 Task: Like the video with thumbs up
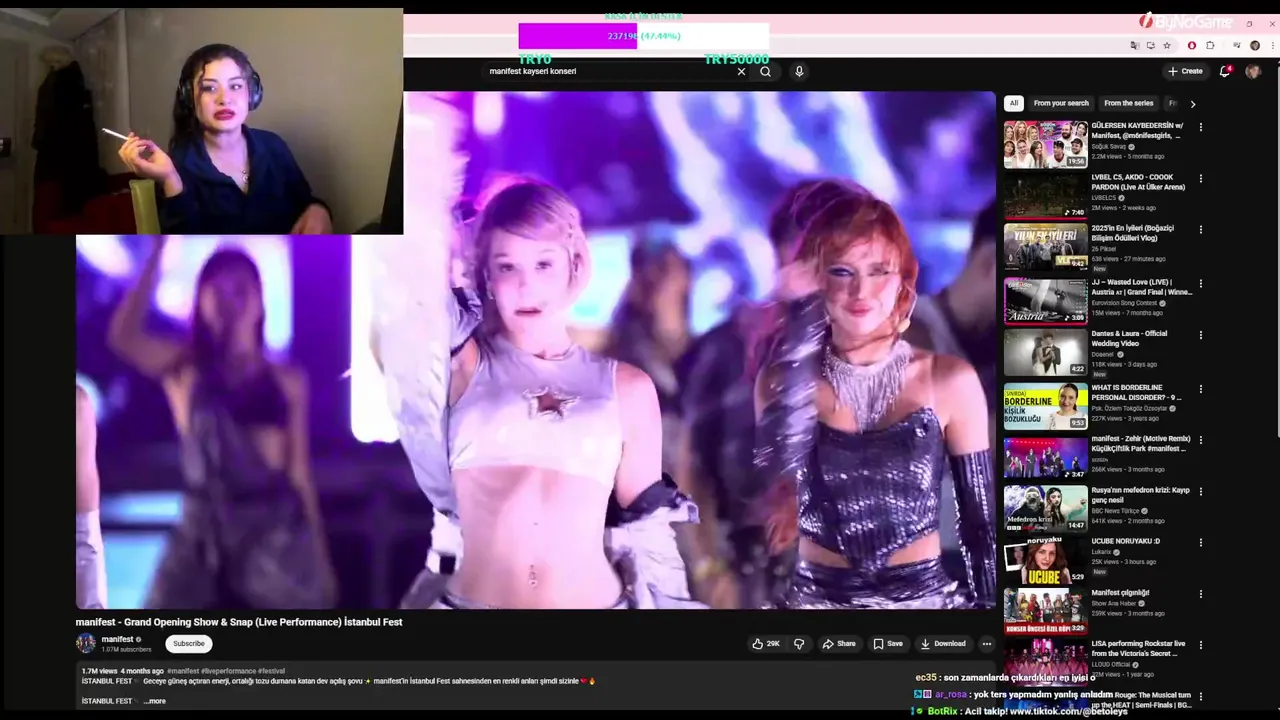point(766,644)
